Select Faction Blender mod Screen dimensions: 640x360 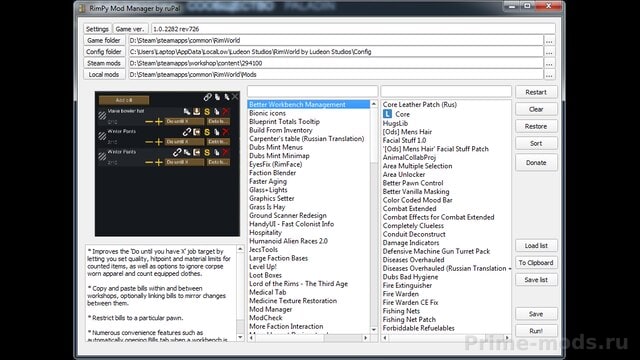[x=273, y=173]
